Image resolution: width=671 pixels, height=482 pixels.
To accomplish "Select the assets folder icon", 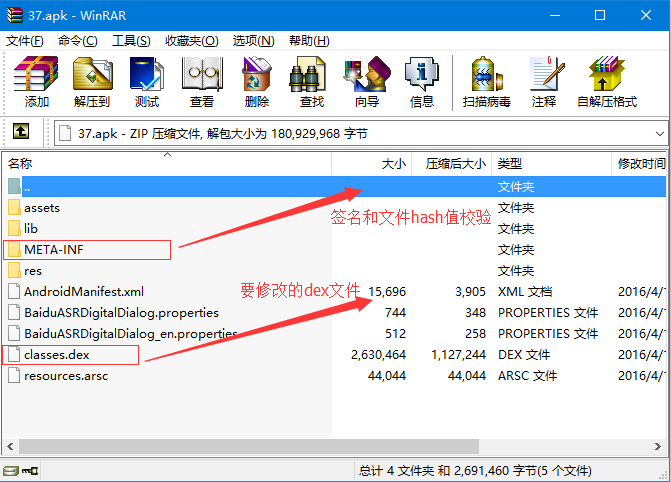I will pos(14,208).
